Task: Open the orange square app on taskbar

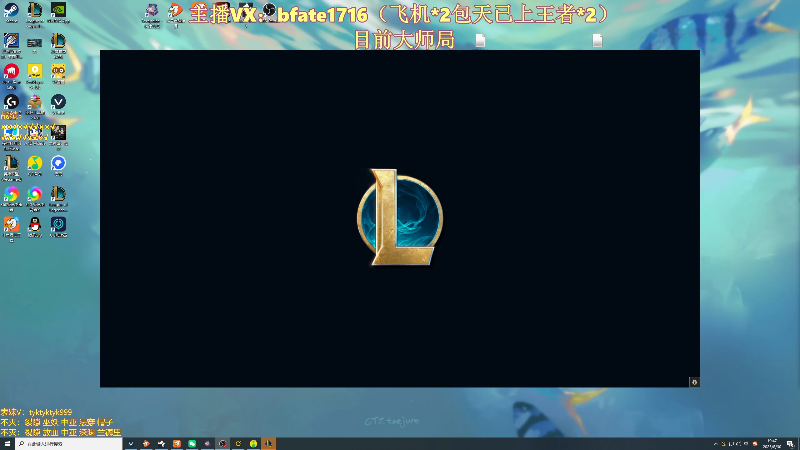Action: [x=177, y=444]
